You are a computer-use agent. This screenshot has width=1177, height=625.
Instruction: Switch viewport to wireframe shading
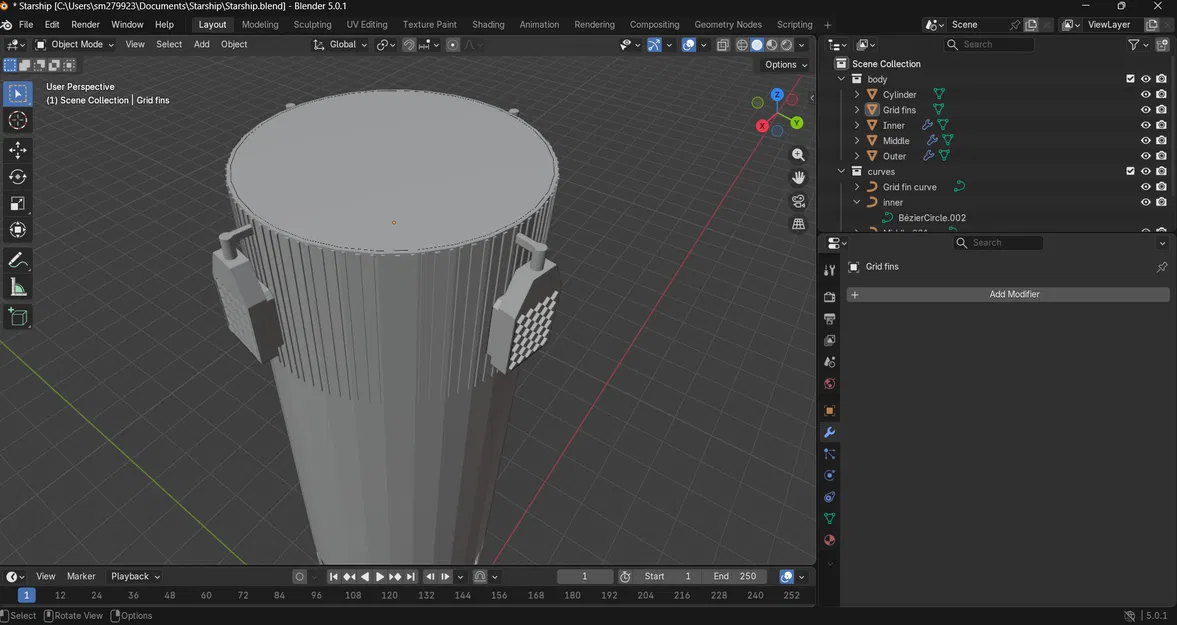742,44
